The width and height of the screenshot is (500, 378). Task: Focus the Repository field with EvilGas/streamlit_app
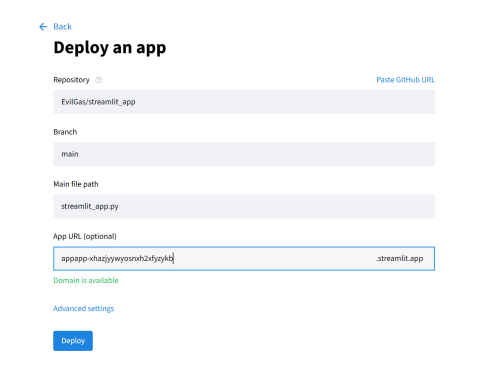coord(244,102)
